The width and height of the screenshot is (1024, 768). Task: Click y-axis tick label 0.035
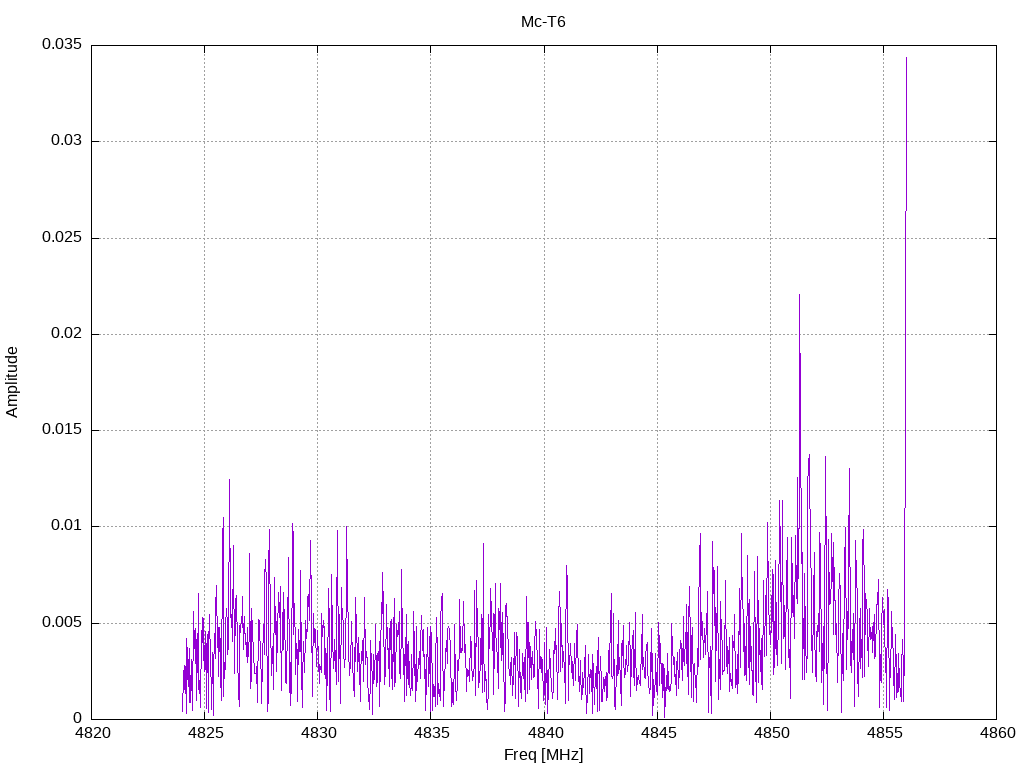[x=62, y=44]
